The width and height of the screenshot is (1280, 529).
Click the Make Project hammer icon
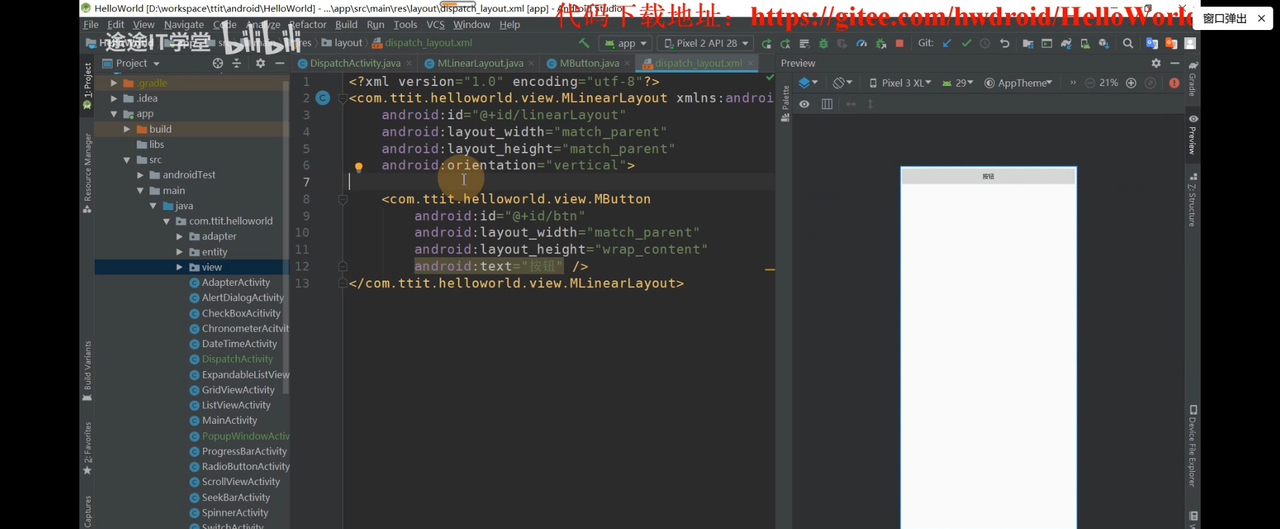584,43
